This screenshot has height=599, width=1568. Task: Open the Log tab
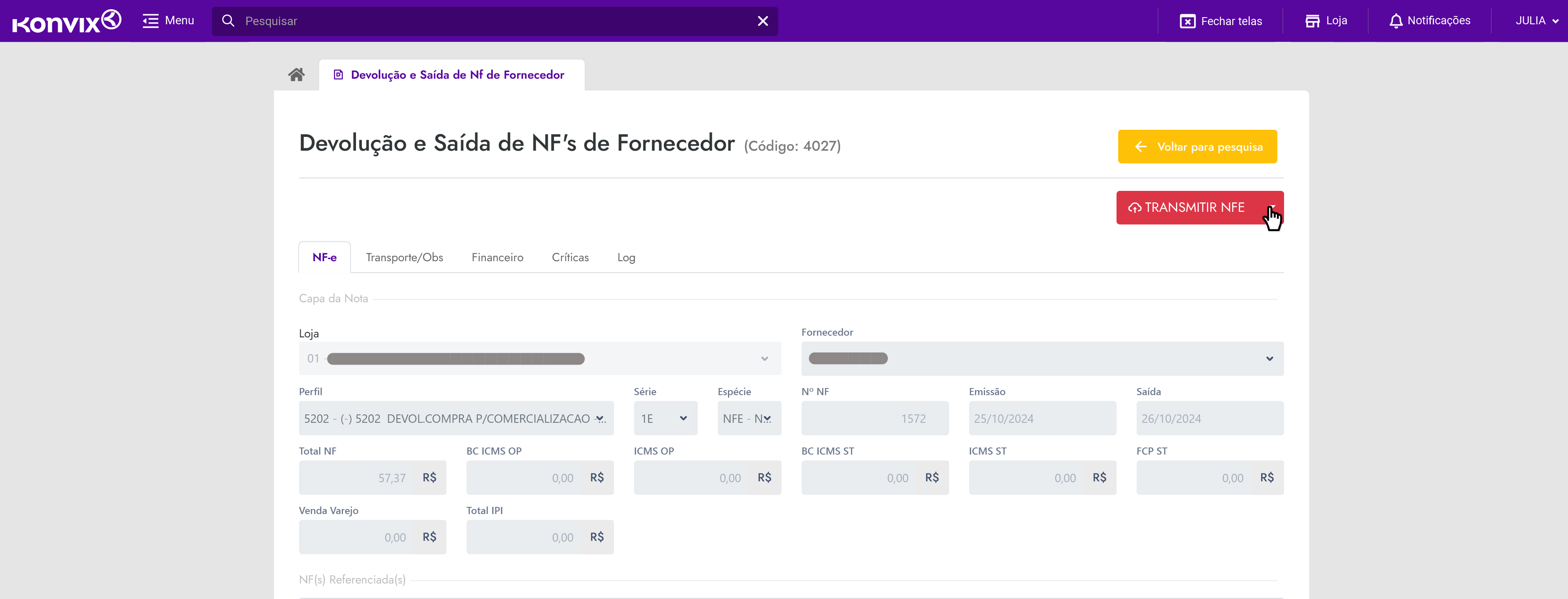(626, 257)
